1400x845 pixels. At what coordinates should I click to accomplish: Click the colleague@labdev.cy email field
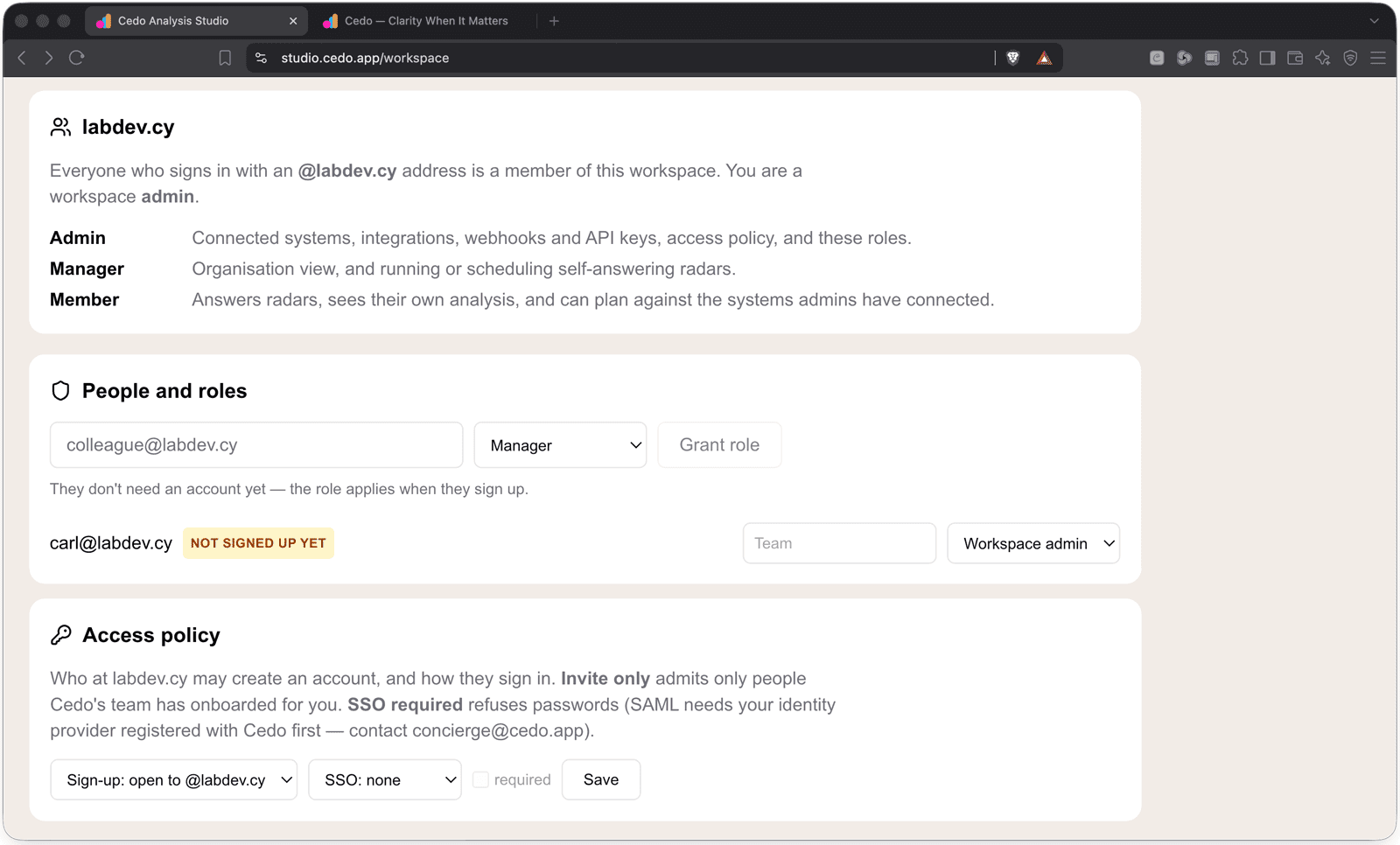tap(256, 445)
